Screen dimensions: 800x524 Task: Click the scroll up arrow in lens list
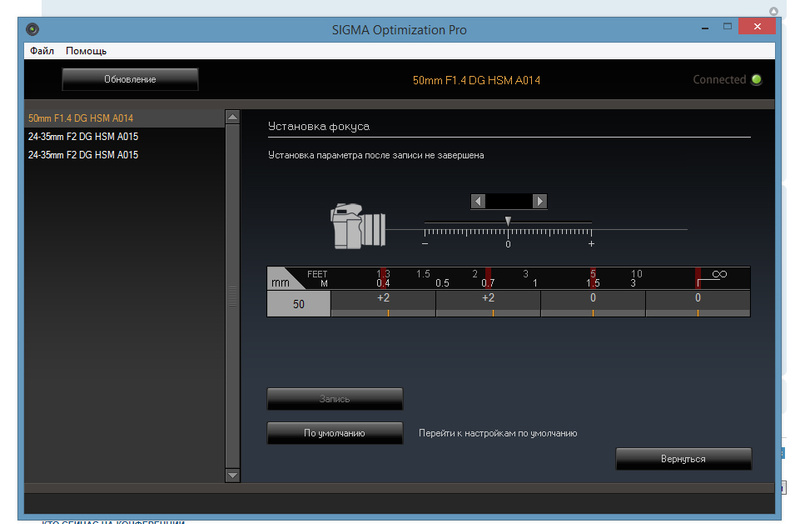233,117
